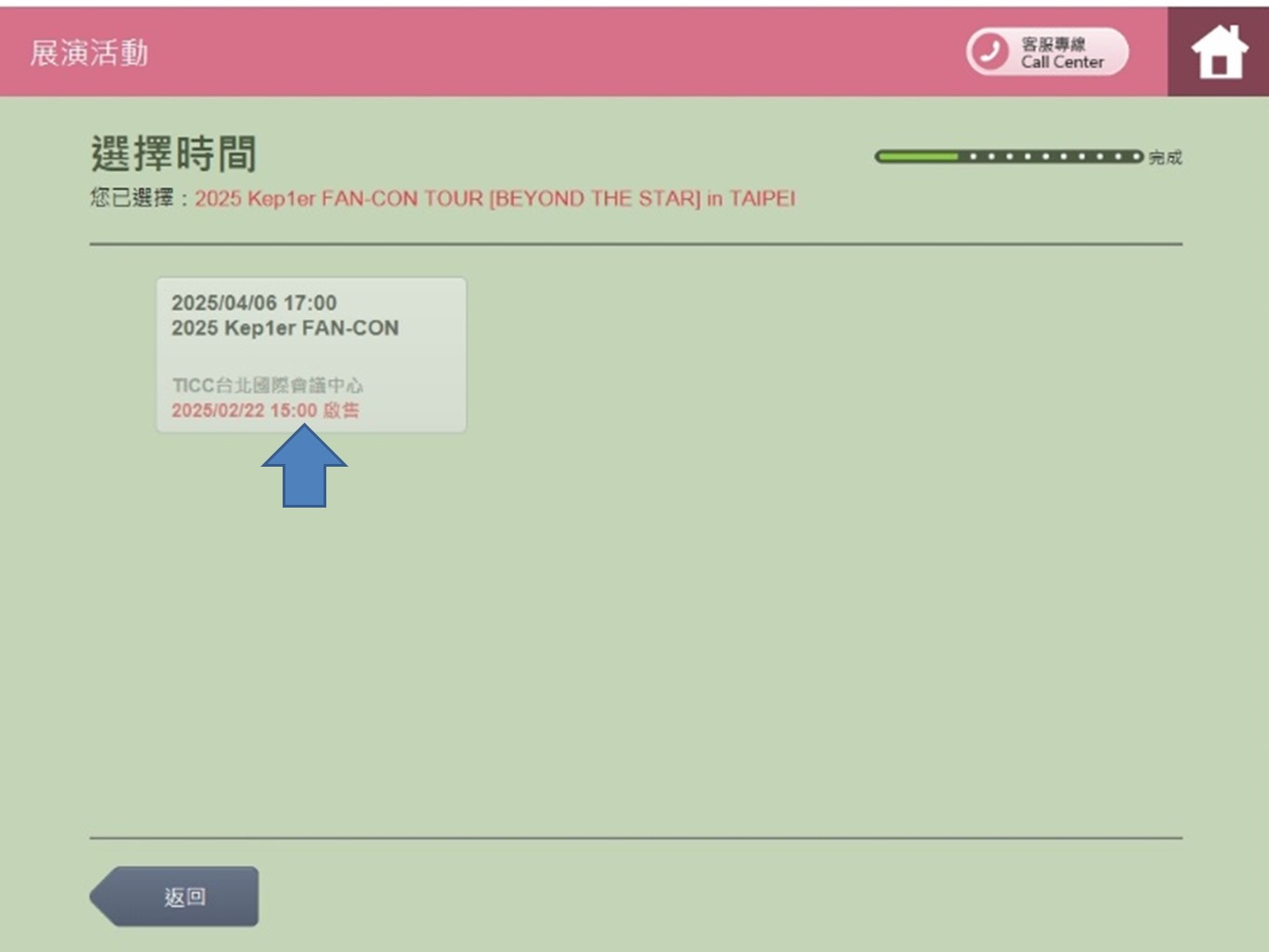Click the 展演活動 header title
Viewport: 1269px width, 952px height.
coord(89,53)
